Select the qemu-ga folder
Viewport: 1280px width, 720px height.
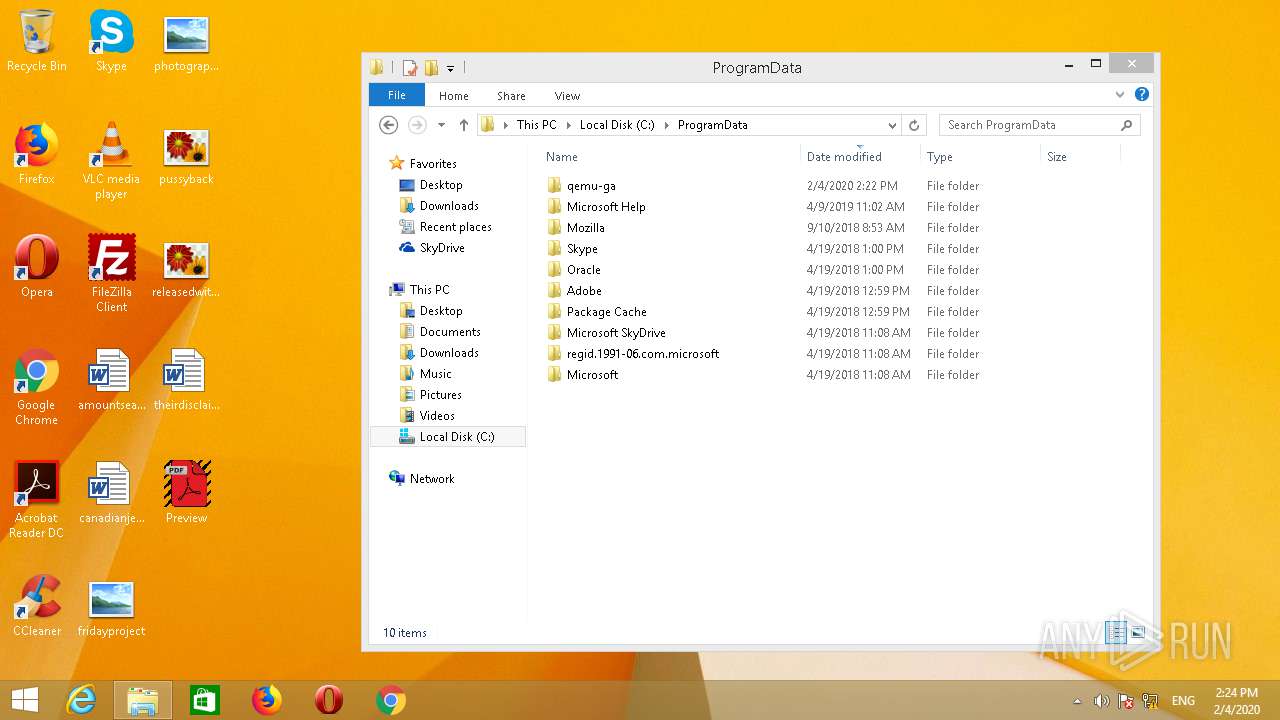click(590, 186)
